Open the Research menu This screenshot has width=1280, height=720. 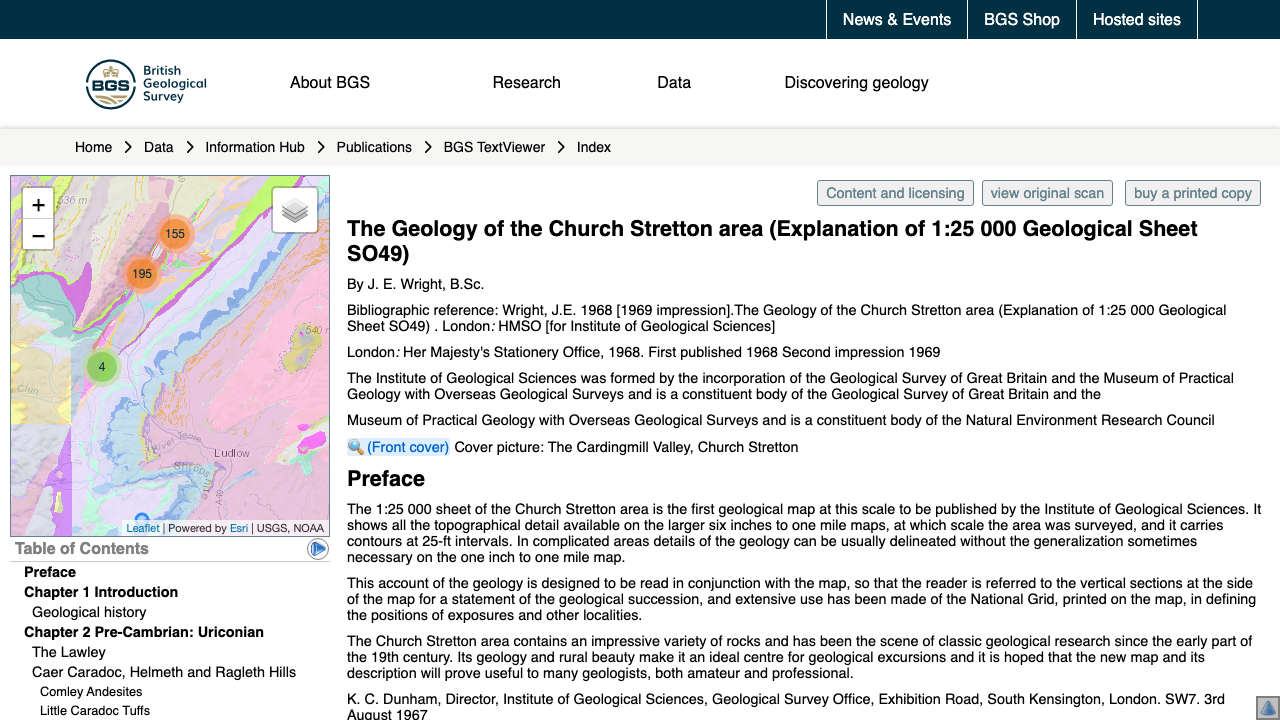point(526,83)
